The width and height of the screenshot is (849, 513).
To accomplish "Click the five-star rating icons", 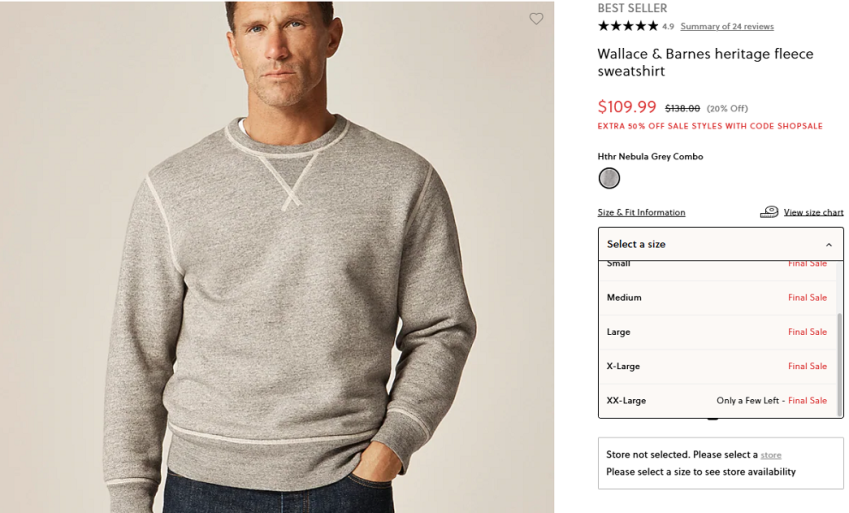I will tap(628, 26).
